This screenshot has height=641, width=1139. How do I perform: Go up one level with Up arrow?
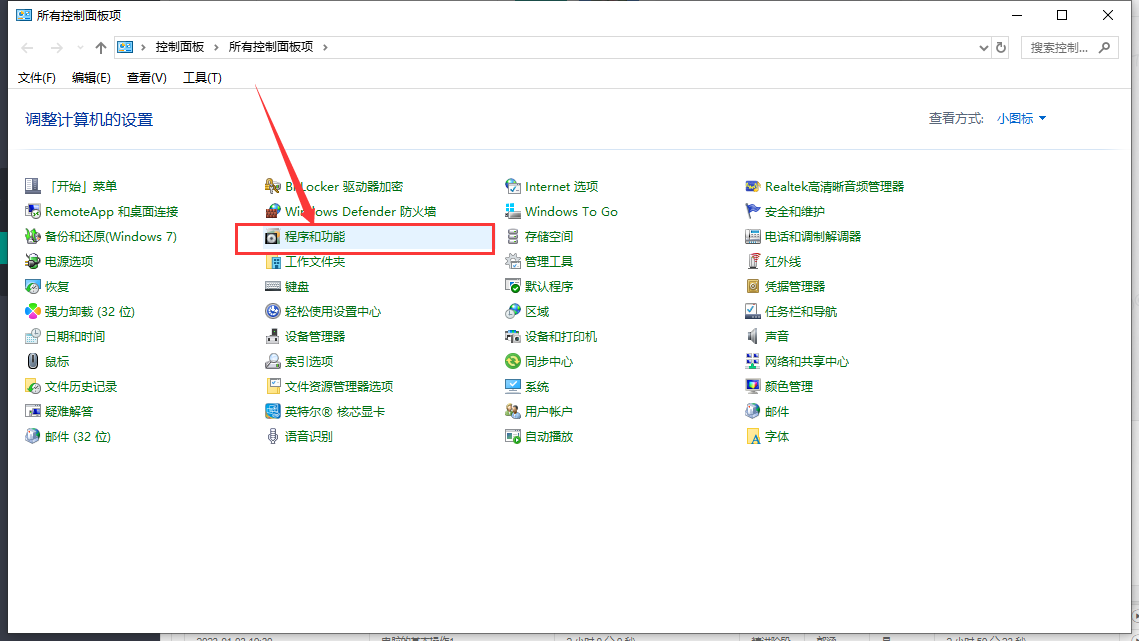click(100, 47)
